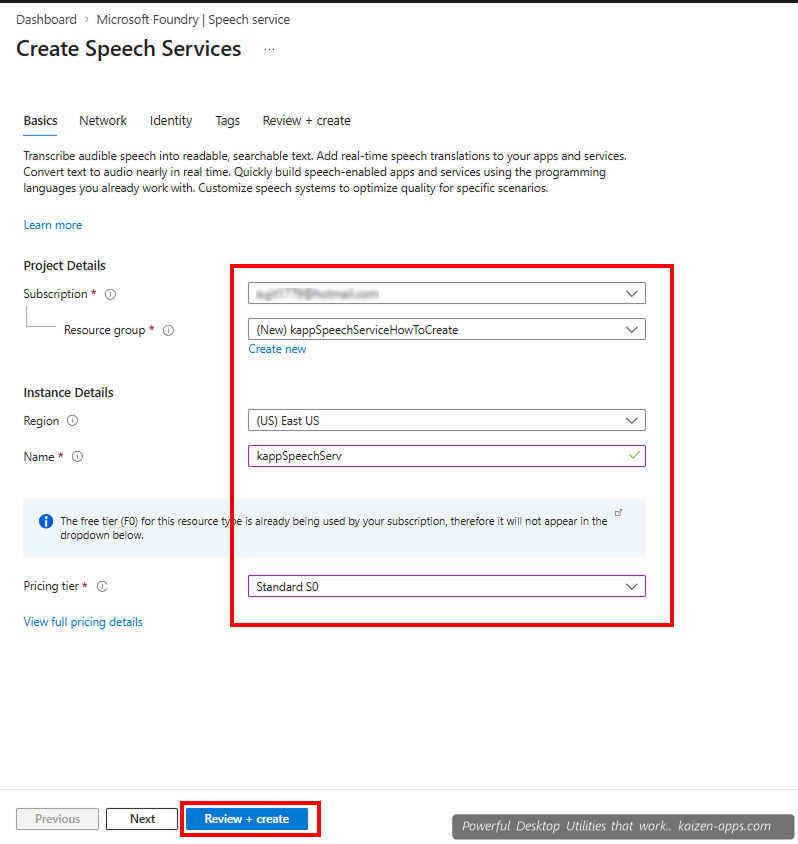Switch to the Network tab
The image size is (798, 844).
coord(103,120)
